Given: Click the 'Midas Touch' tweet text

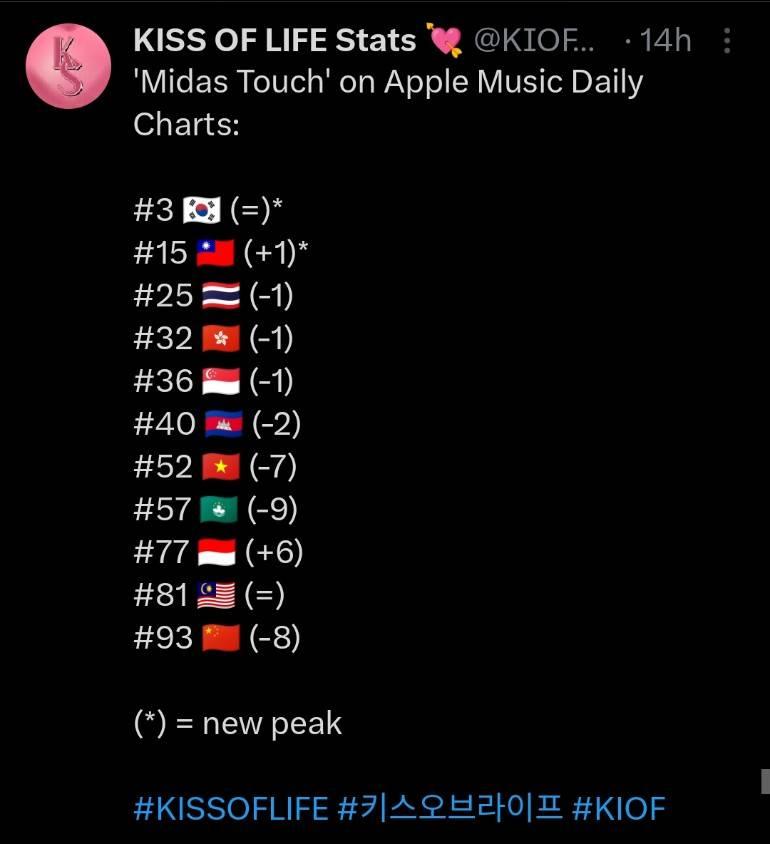Looking at the screenshot, I should coord(388,103).
